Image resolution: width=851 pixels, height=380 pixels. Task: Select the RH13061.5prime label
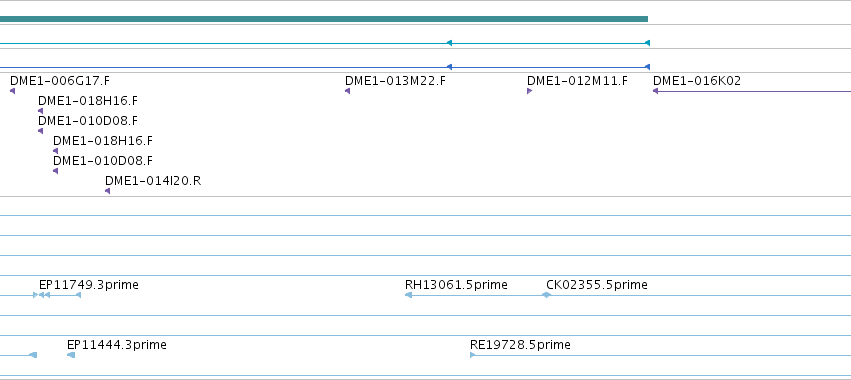(456, 285)
